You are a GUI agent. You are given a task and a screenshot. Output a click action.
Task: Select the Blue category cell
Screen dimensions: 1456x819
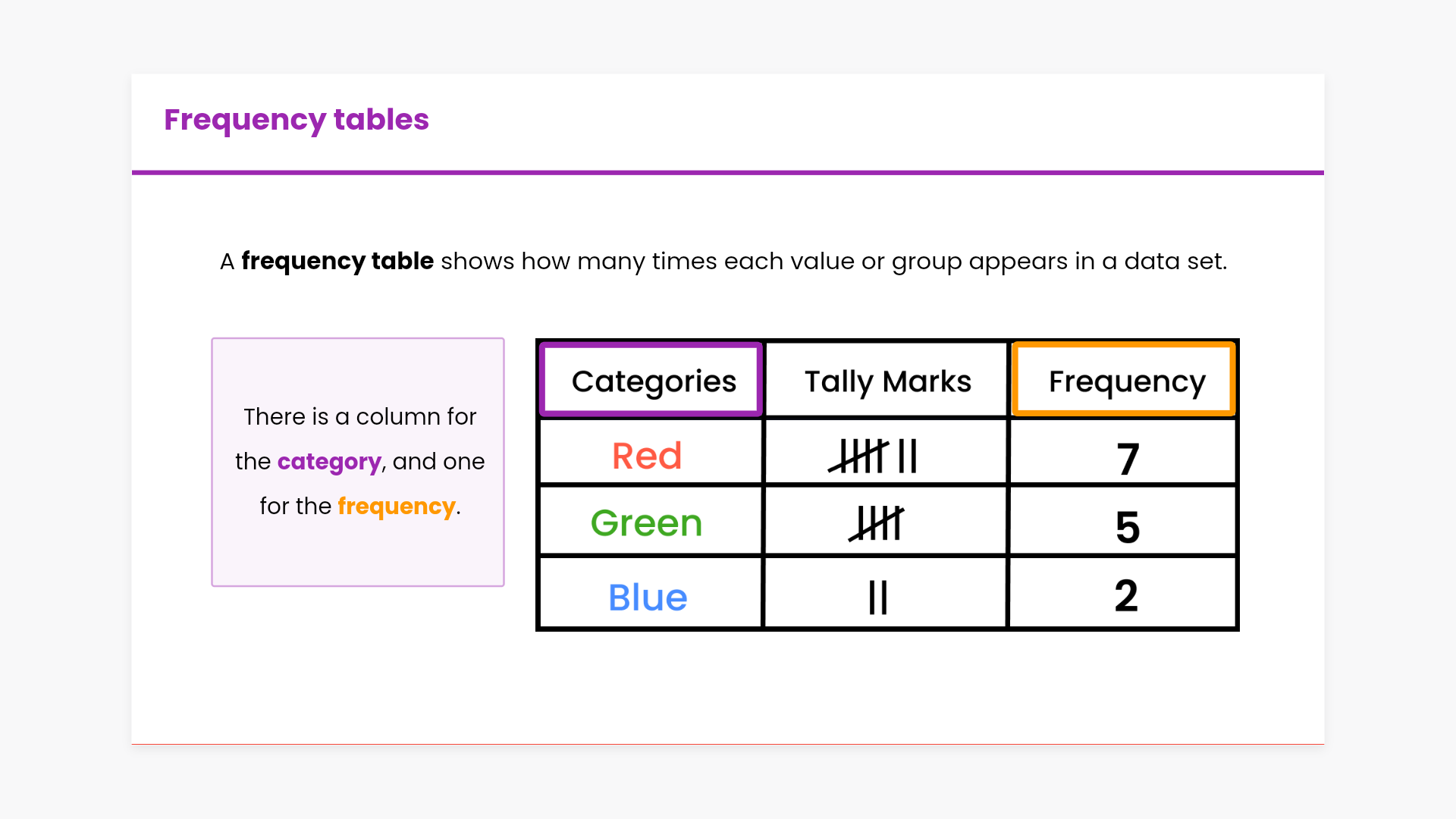click(x=648, y=598)
